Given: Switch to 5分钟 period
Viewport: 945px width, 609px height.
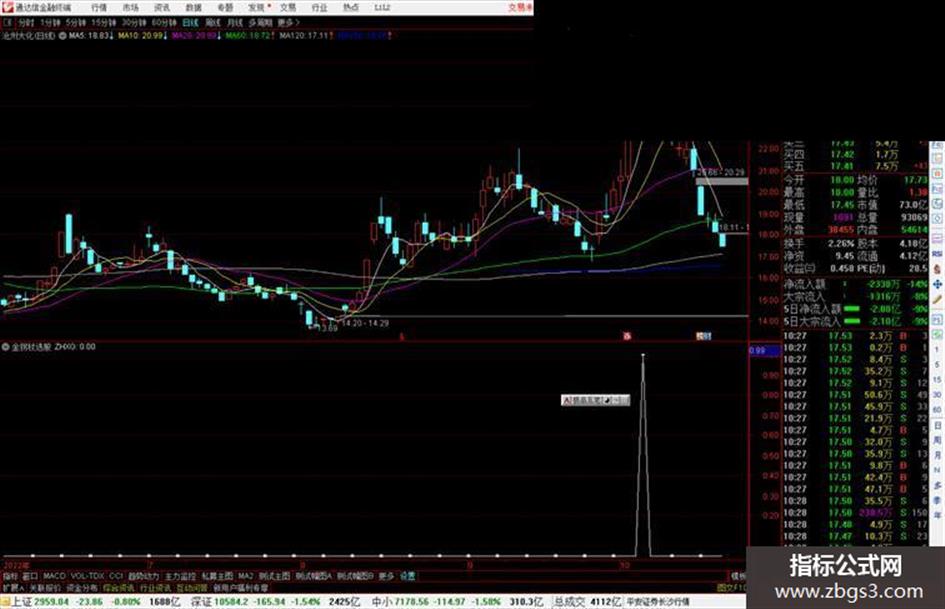Looking at the screenshot, I should (x=75, y=22).
